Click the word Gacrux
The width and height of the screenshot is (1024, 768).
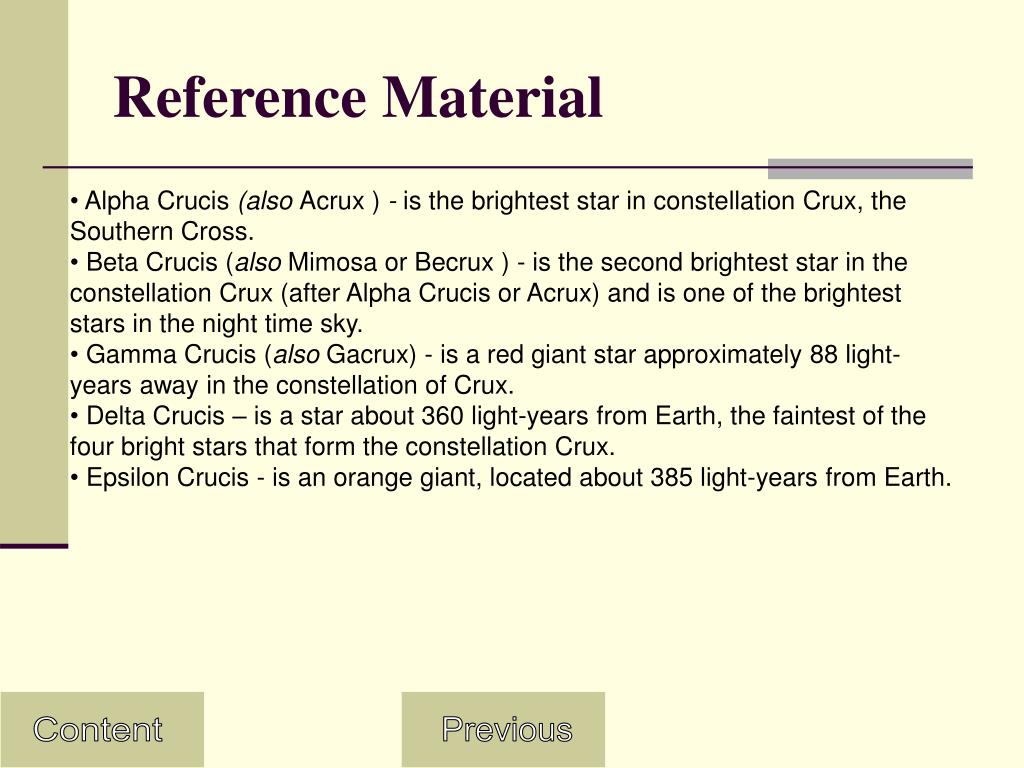(367, 354)
